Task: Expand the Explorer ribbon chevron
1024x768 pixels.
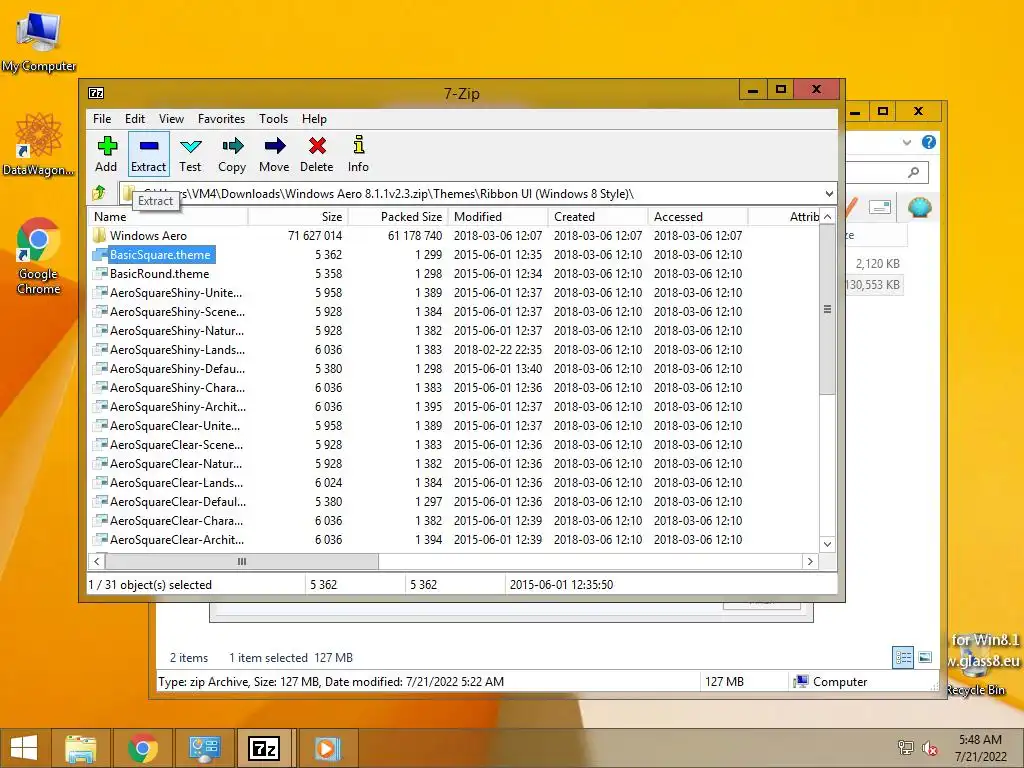Action: click(906, 142)
